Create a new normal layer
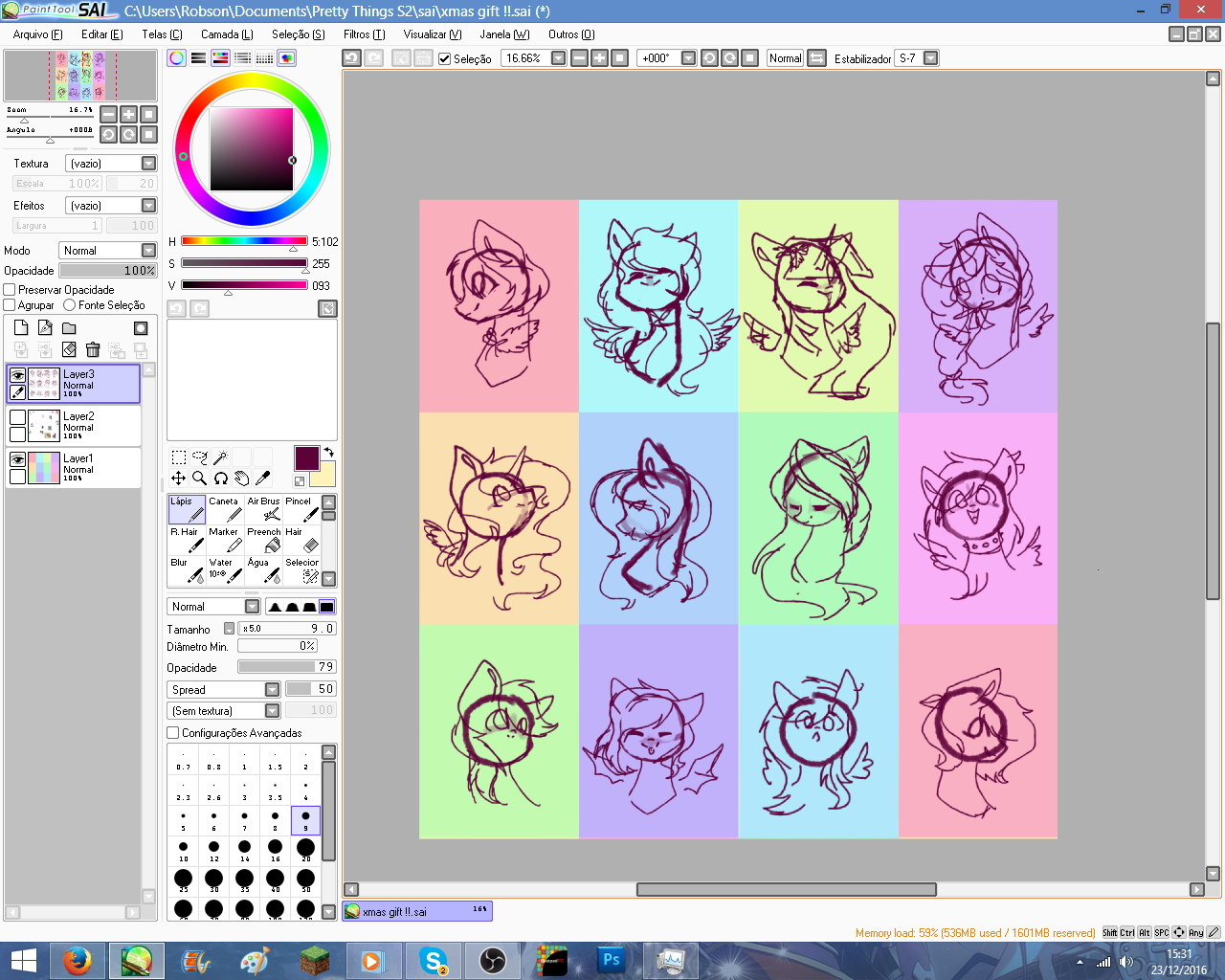Screen dimensions: 1225x980 pos(21,327)
